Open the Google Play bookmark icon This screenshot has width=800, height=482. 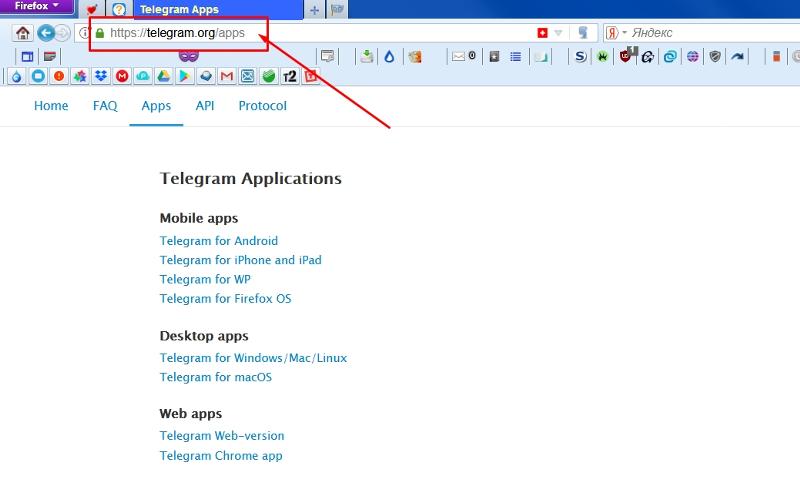tap(185, 77)
